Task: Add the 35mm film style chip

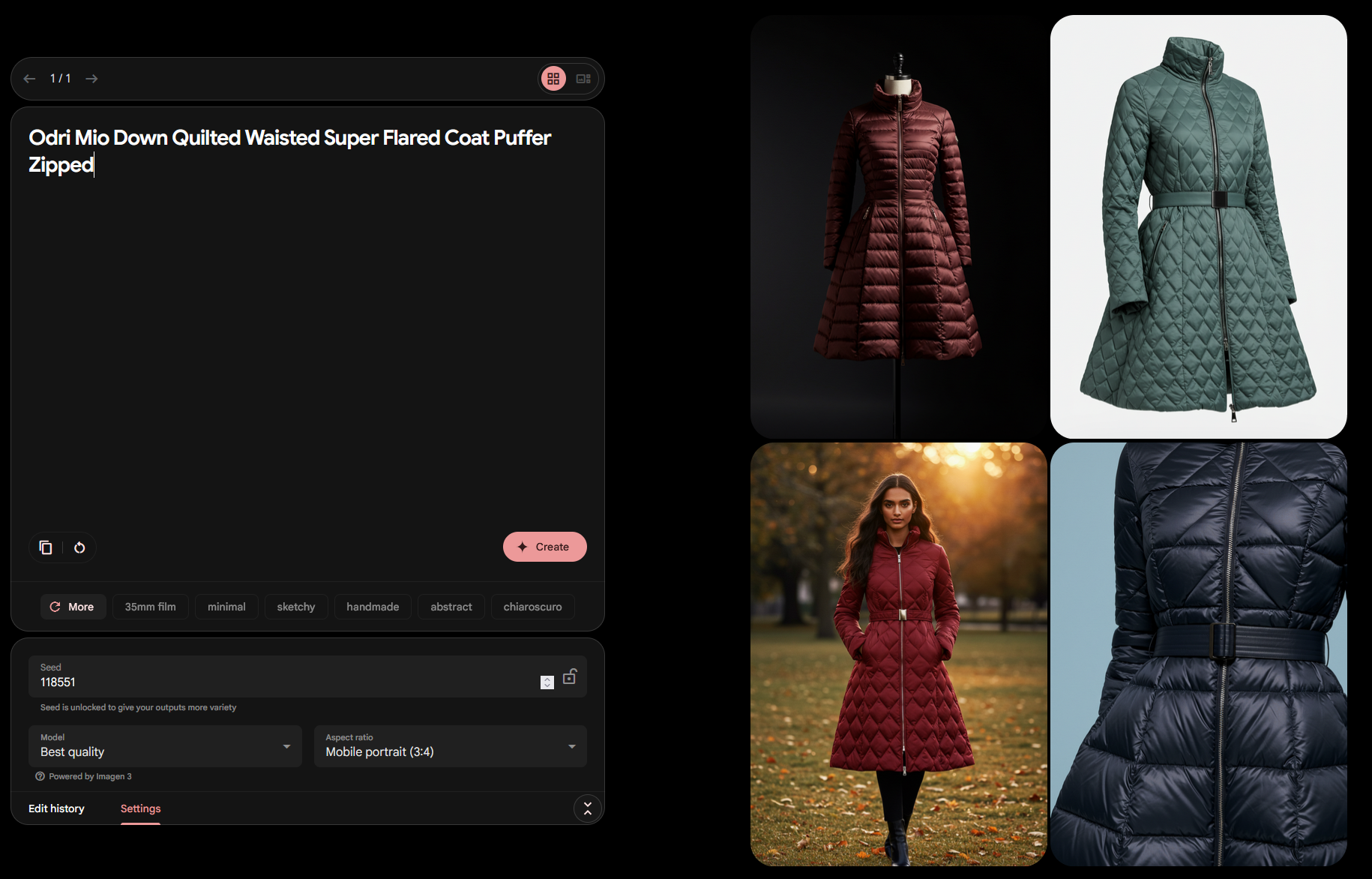Action: (x=151, y=607)
